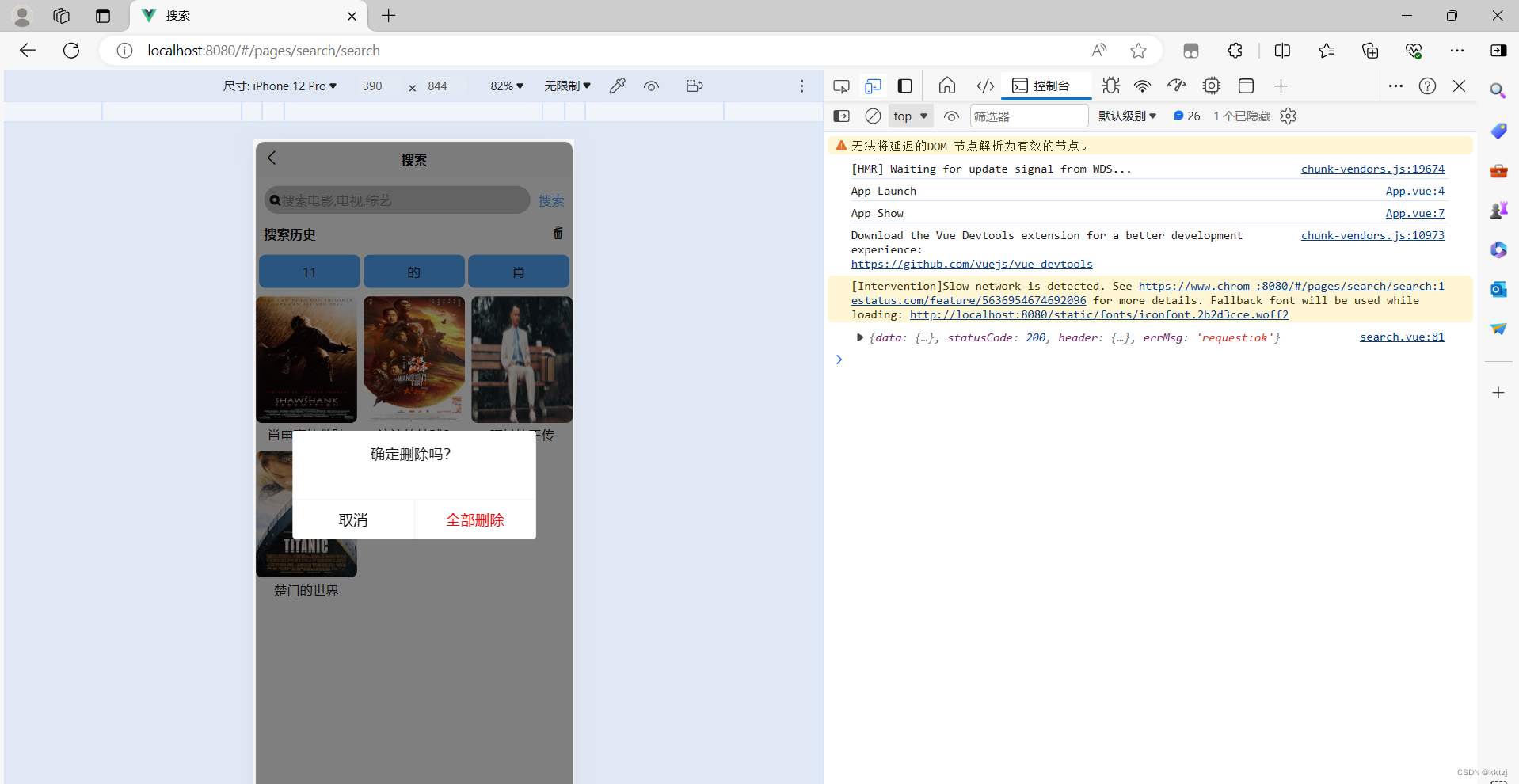Screen dimensions: 1519x784
Task: Open console settings gear
Action: tap(1288, 116)
